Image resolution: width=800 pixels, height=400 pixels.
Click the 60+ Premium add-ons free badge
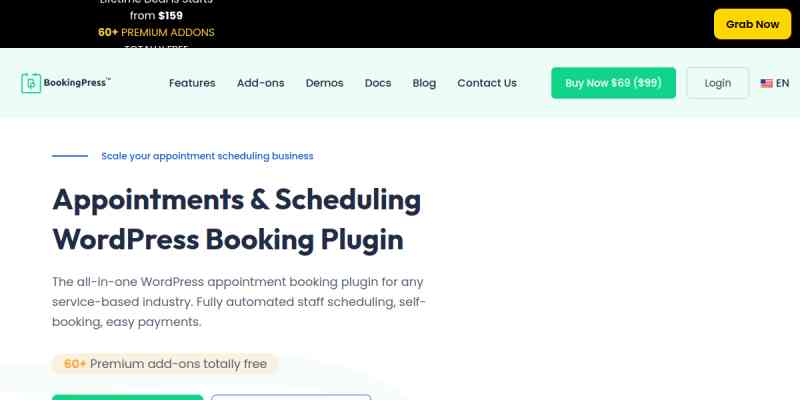tap(165, 364)
